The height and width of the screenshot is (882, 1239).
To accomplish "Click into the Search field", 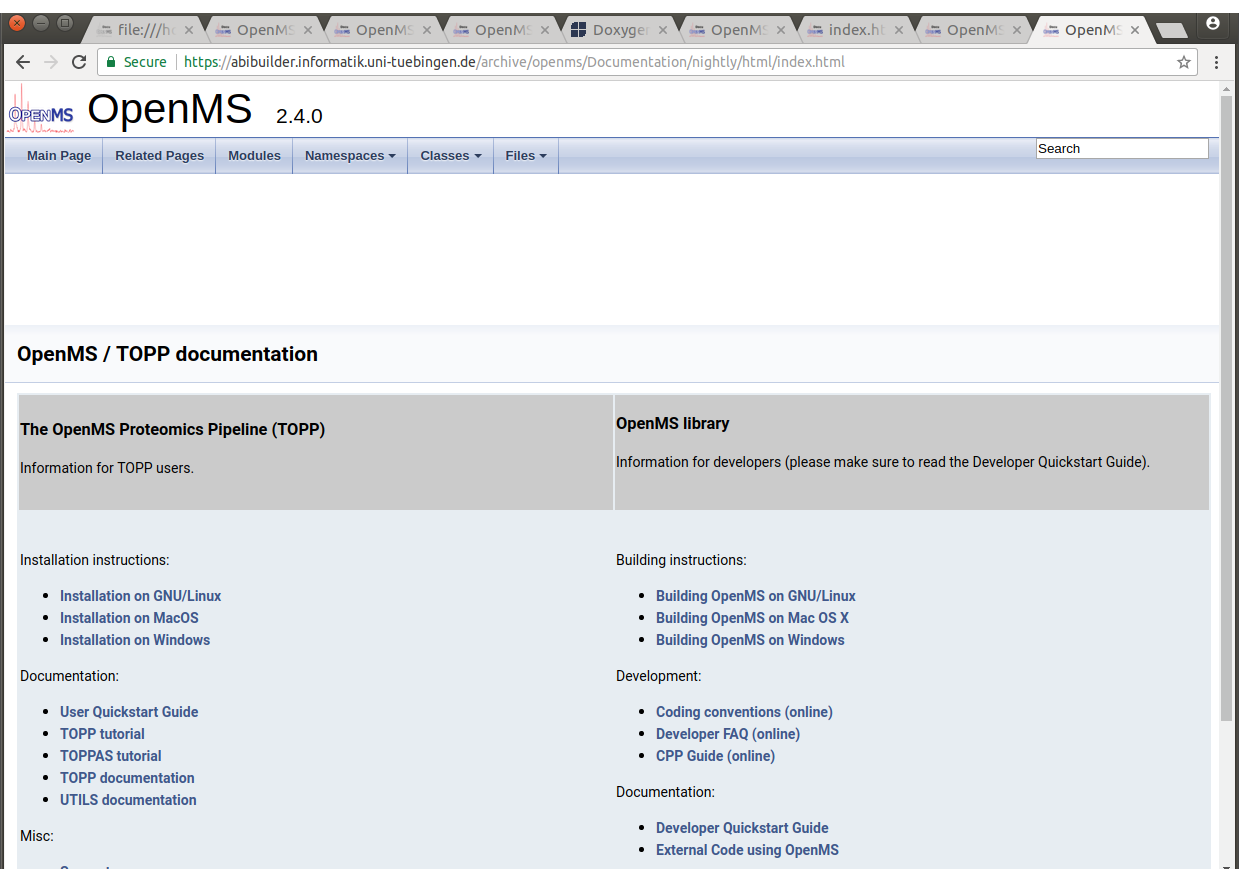I will (x=1122, y=148).
